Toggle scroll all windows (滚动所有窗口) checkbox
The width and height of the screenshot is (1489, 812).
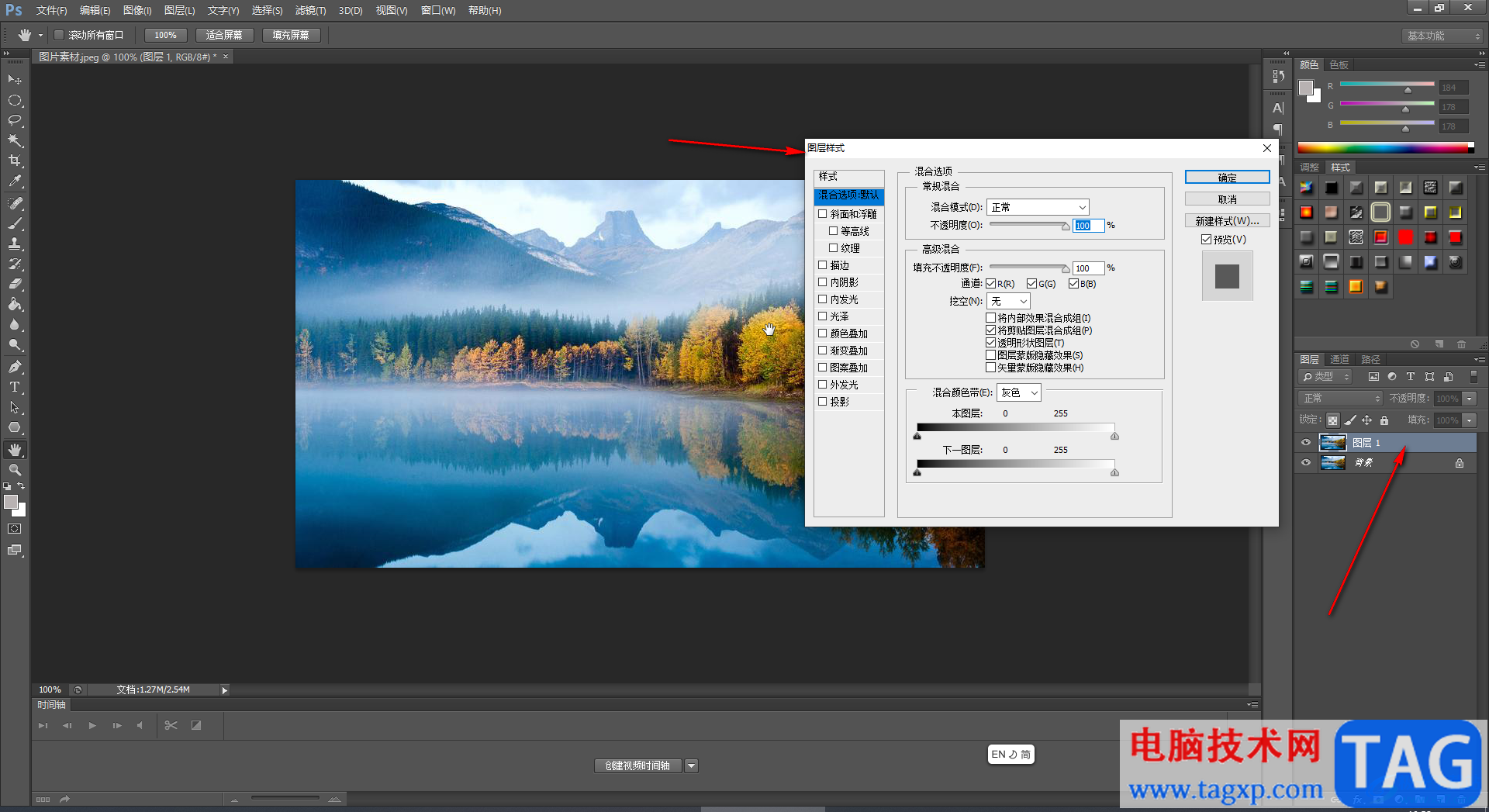(58, 35)
